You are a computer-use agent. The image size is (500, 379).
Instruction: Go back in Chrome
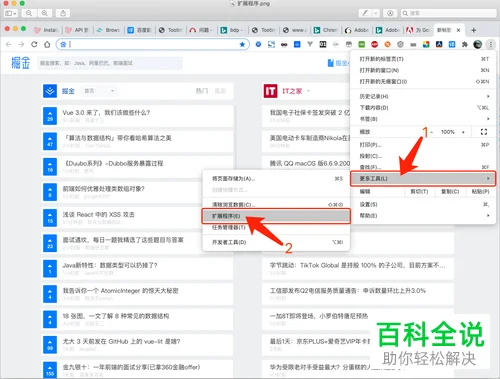(9, 44)
